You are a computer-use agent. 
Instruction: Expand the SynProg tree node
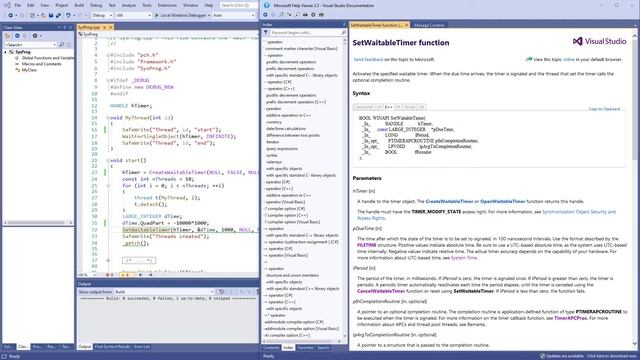5,52
